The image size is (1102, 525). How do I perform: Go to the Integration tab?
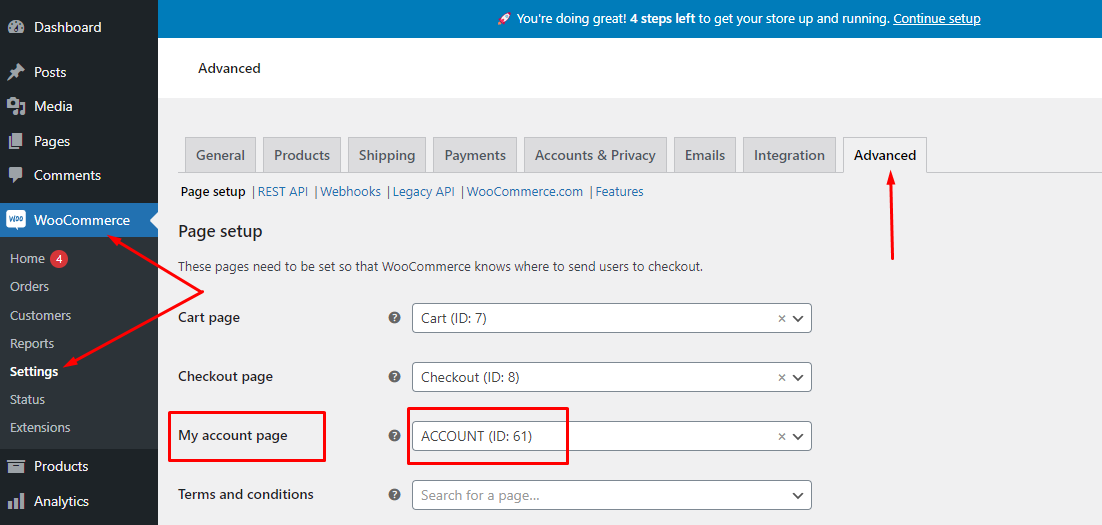(789, 155)
